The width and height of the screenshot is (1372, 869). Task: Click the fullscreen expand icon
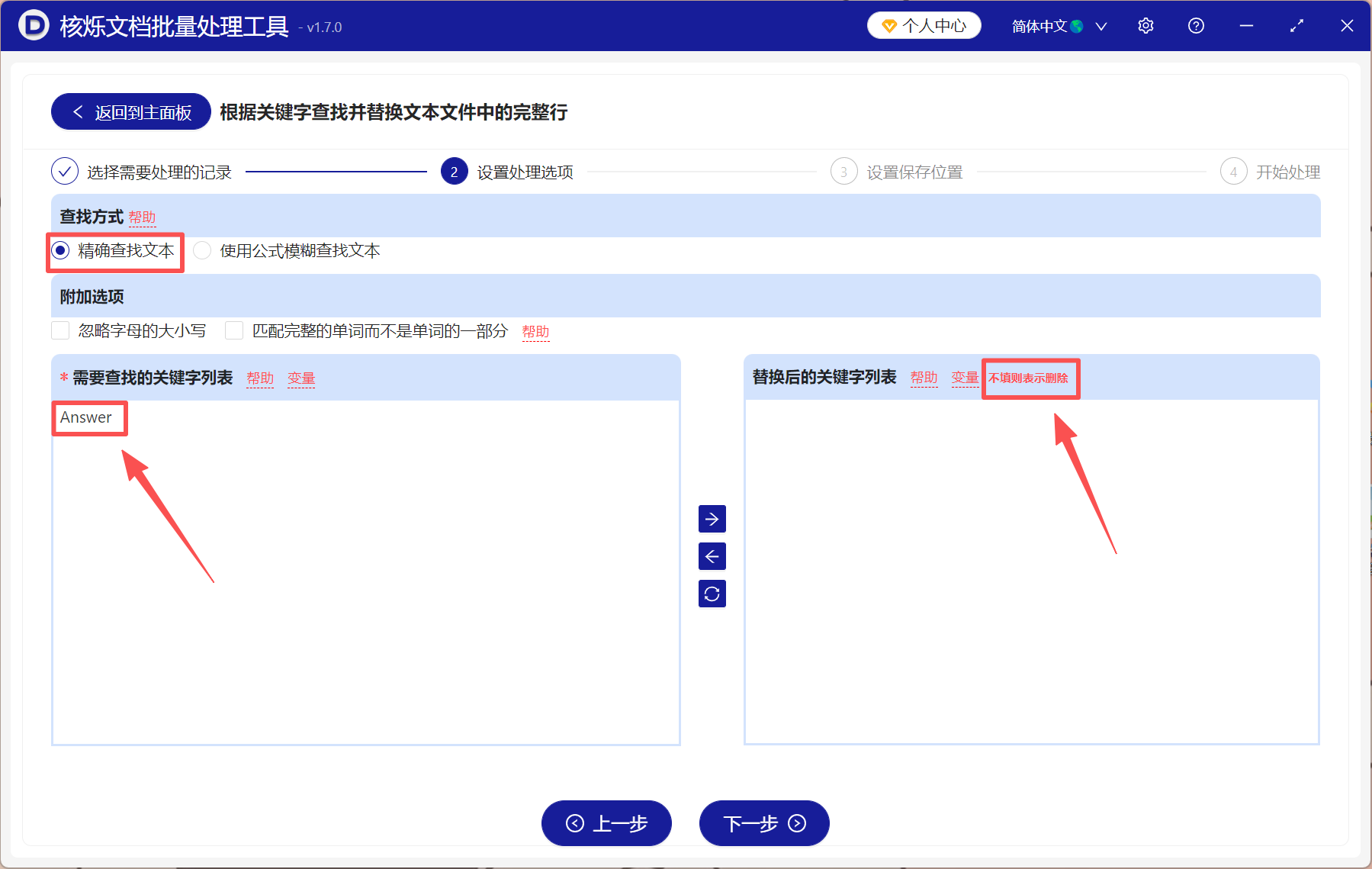point(1296,25)
